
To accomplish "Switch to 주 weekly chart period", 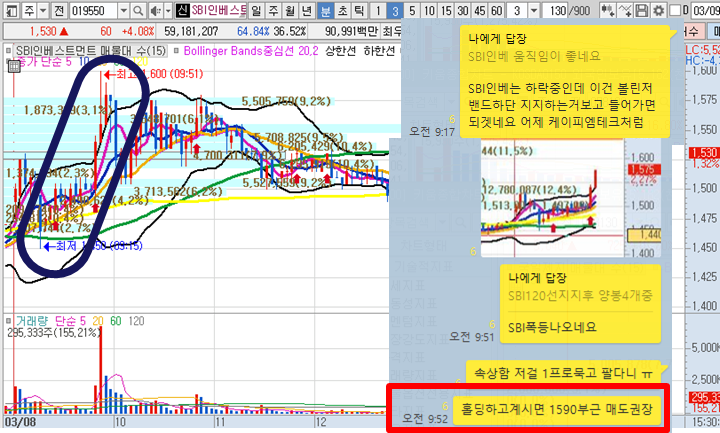I will click(x=273, y=10).
